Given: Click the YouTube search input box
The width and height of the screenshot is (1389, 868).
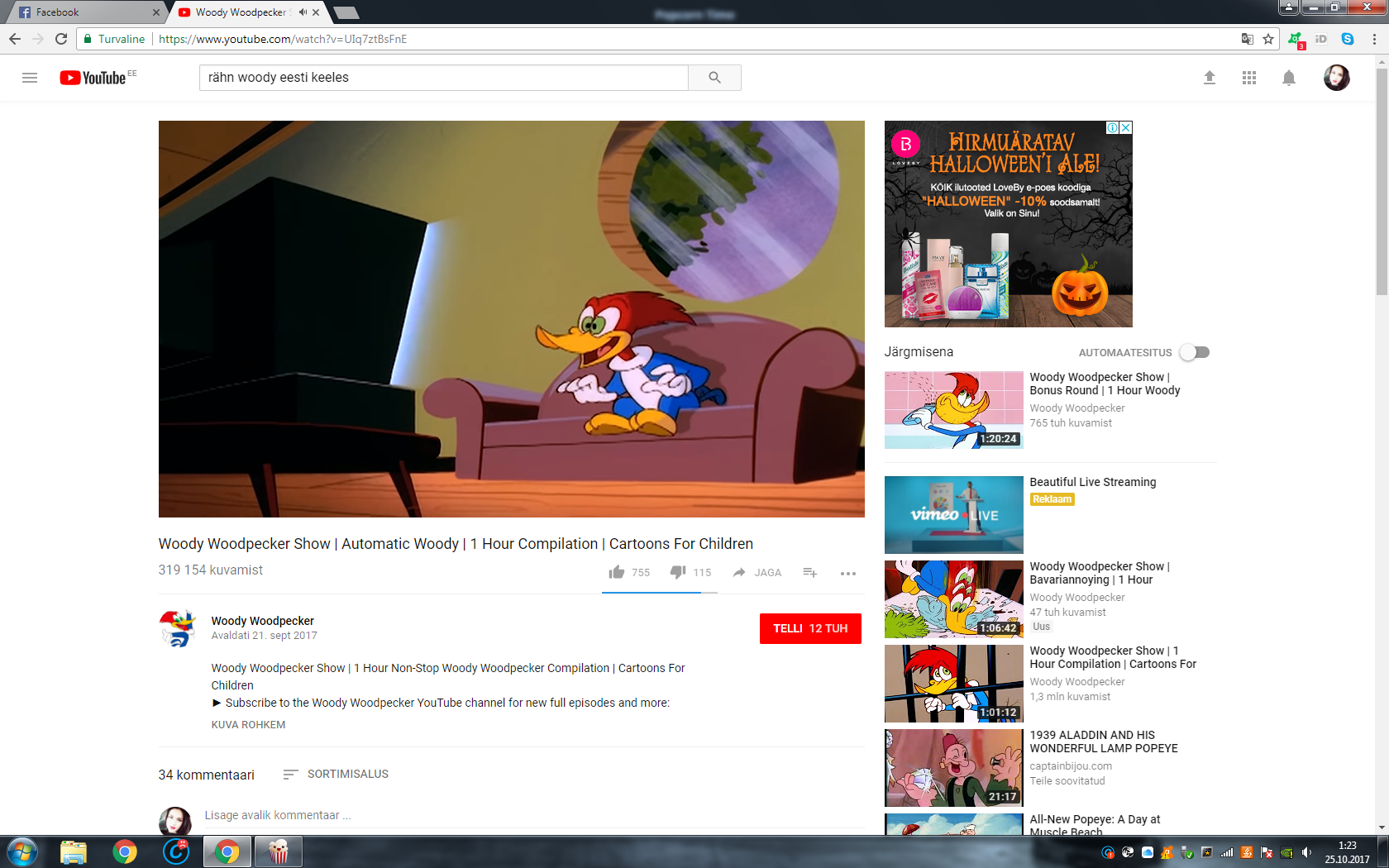Looking at the screenshot, I should pos(444,78).
